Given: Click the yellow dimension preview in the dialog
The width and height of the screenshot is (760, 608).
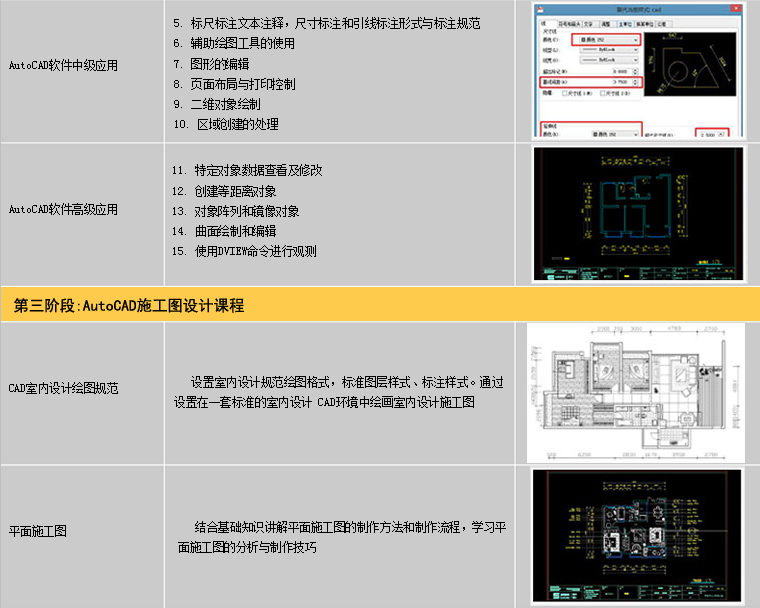Looking at the screenshot, I should [x=688, y=62].
